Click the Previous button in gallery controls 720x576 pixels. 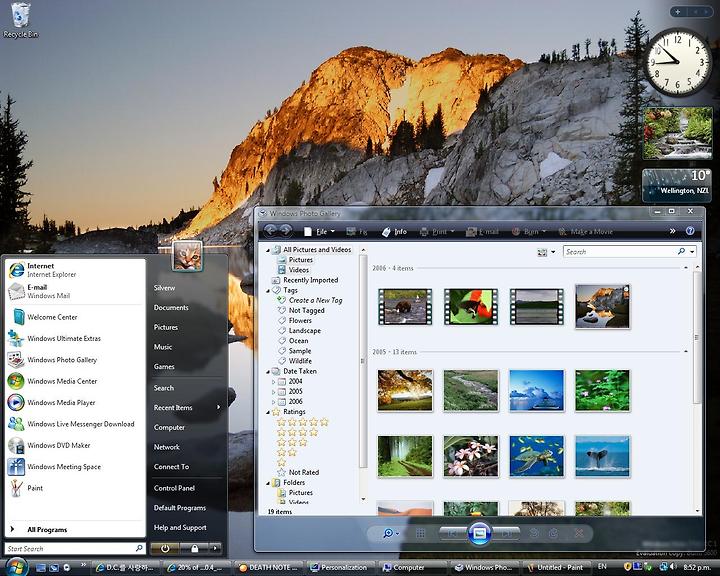tap(452, 533)
